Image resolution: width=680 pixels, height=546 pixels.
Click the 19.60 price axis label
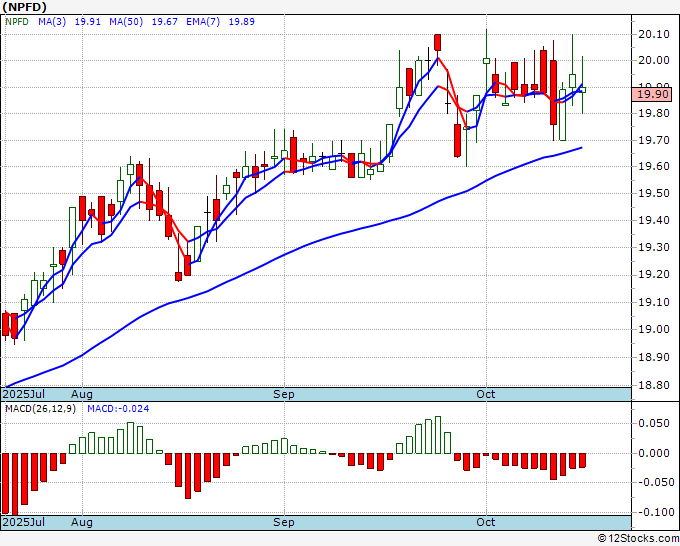(654, 167)
